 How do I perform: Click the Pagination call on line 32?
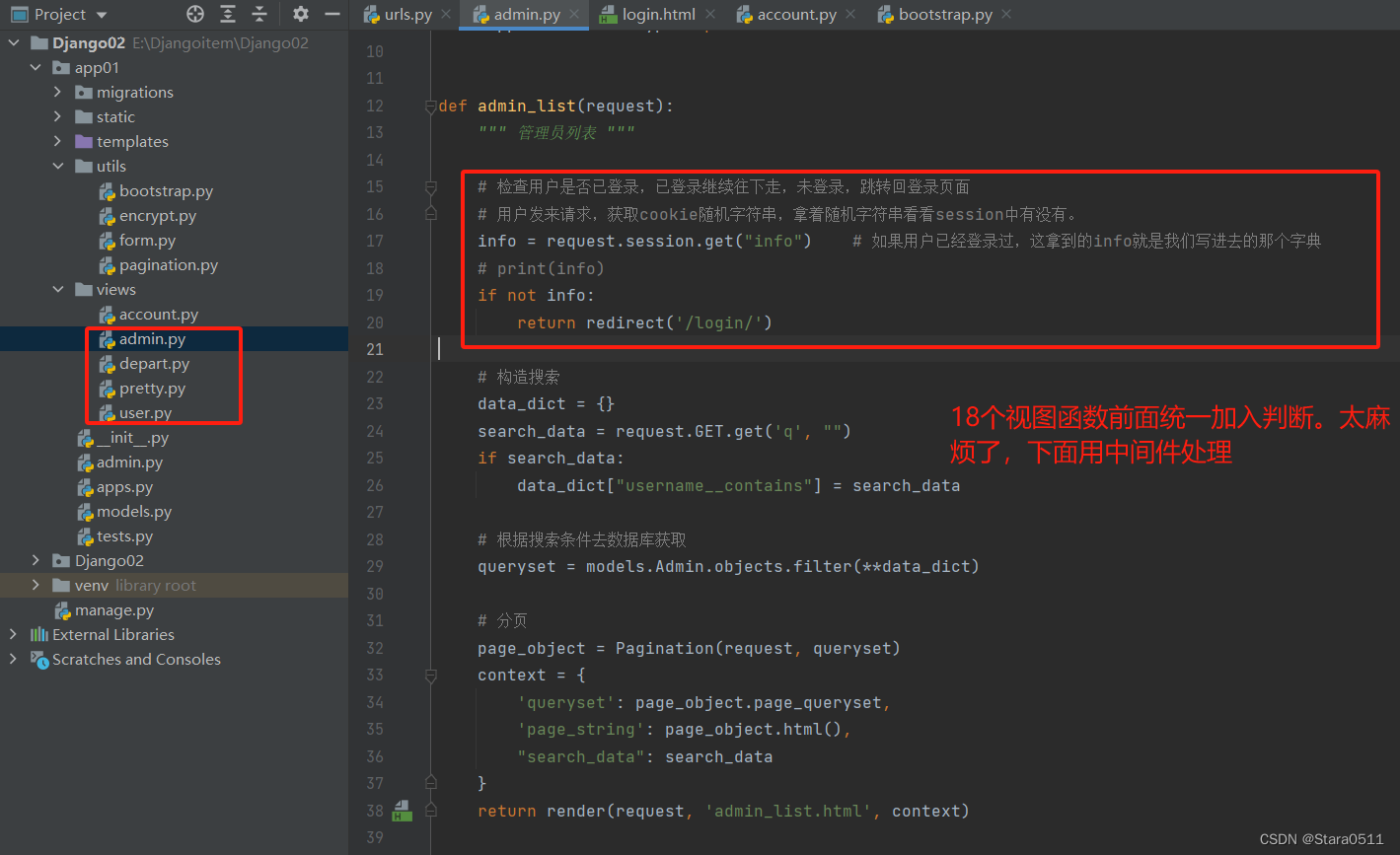pyautogui.click(x=758, y=649)
